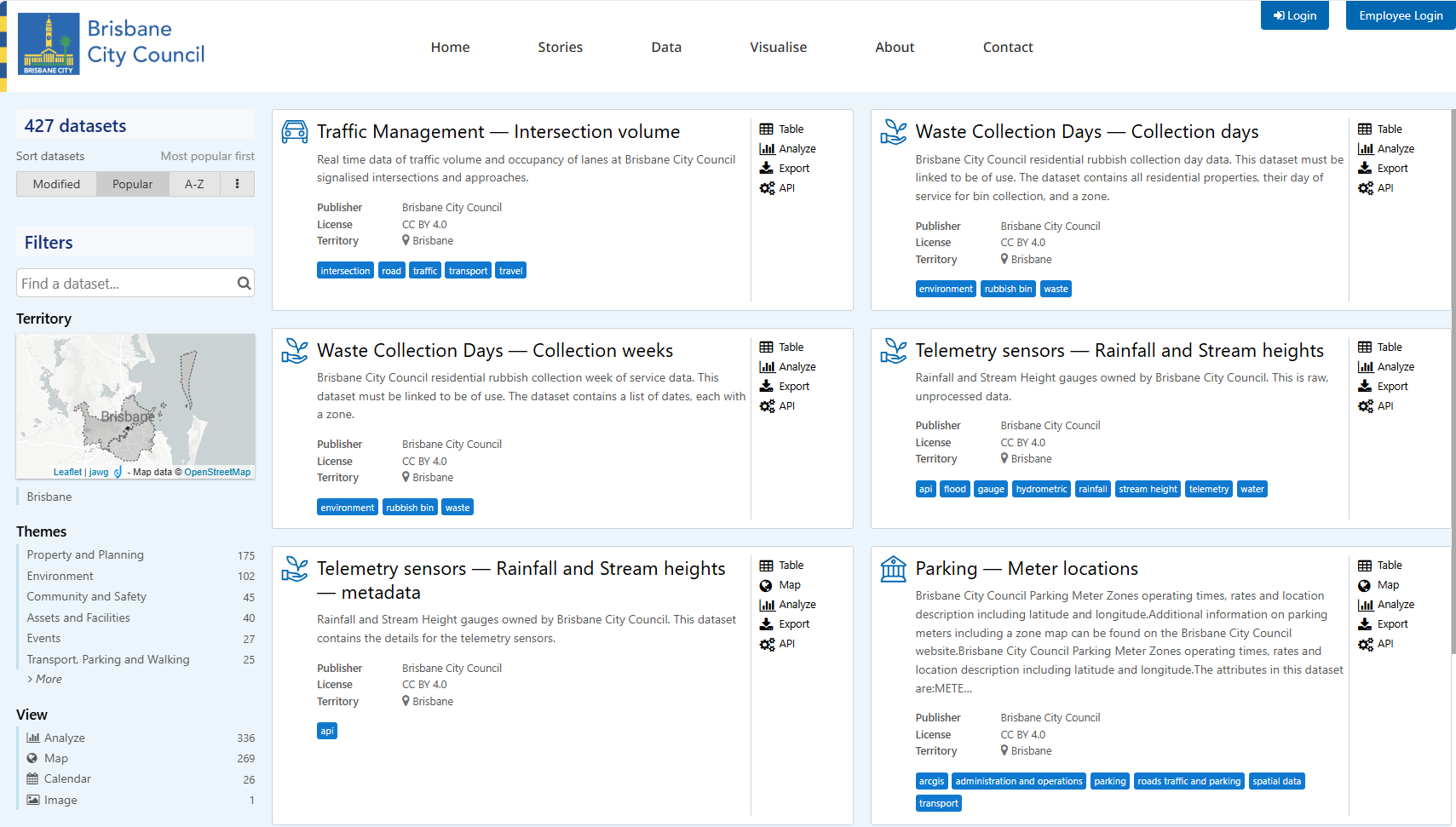Click the Image view filter icon

coord(35,800)
